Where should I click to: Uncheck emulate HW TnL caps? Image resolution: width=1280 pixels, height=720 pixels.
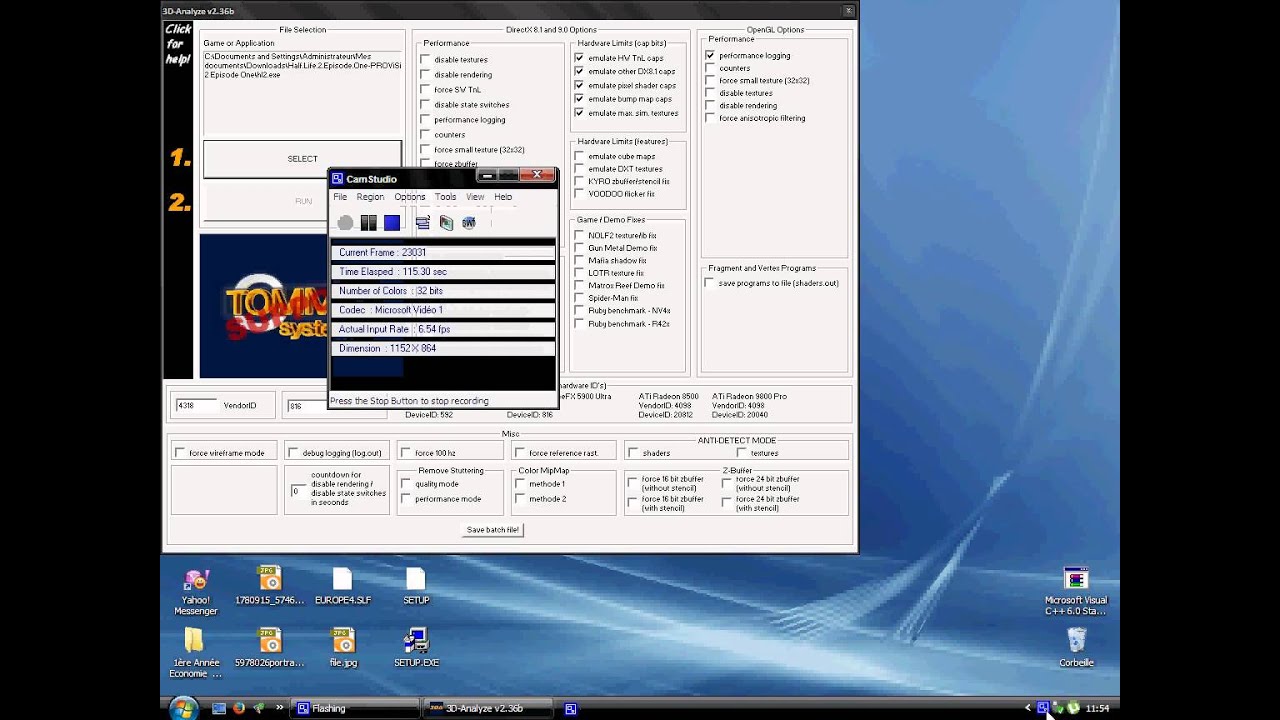point(579,58)
